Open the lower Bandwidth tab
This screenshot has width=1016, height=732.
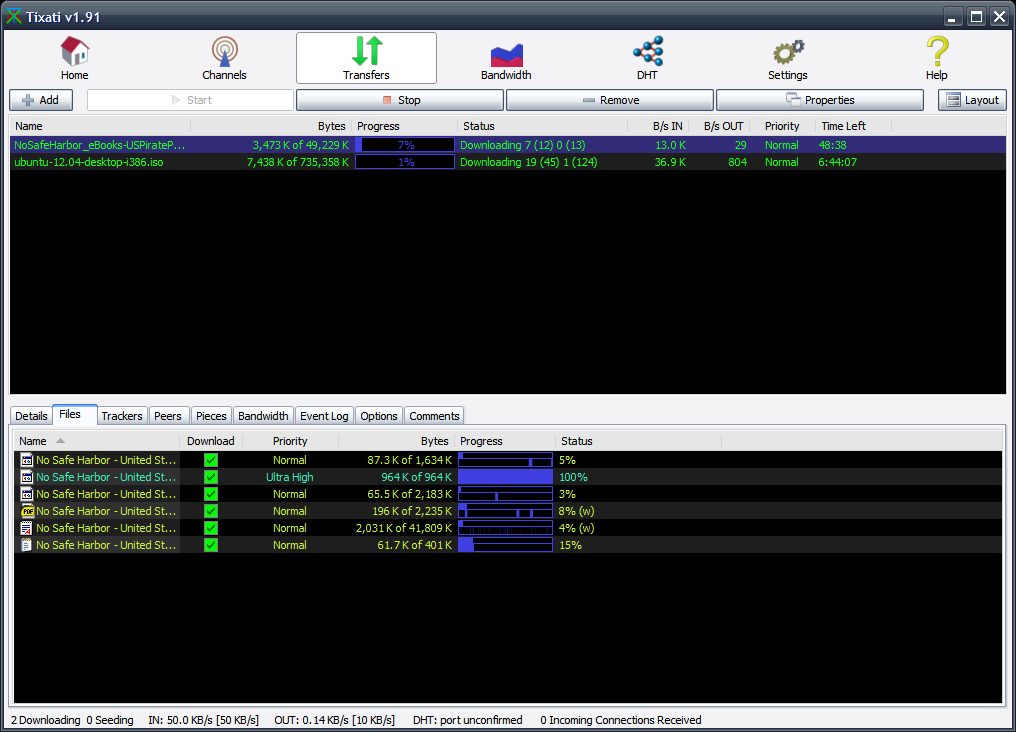[x=263, y=416]
